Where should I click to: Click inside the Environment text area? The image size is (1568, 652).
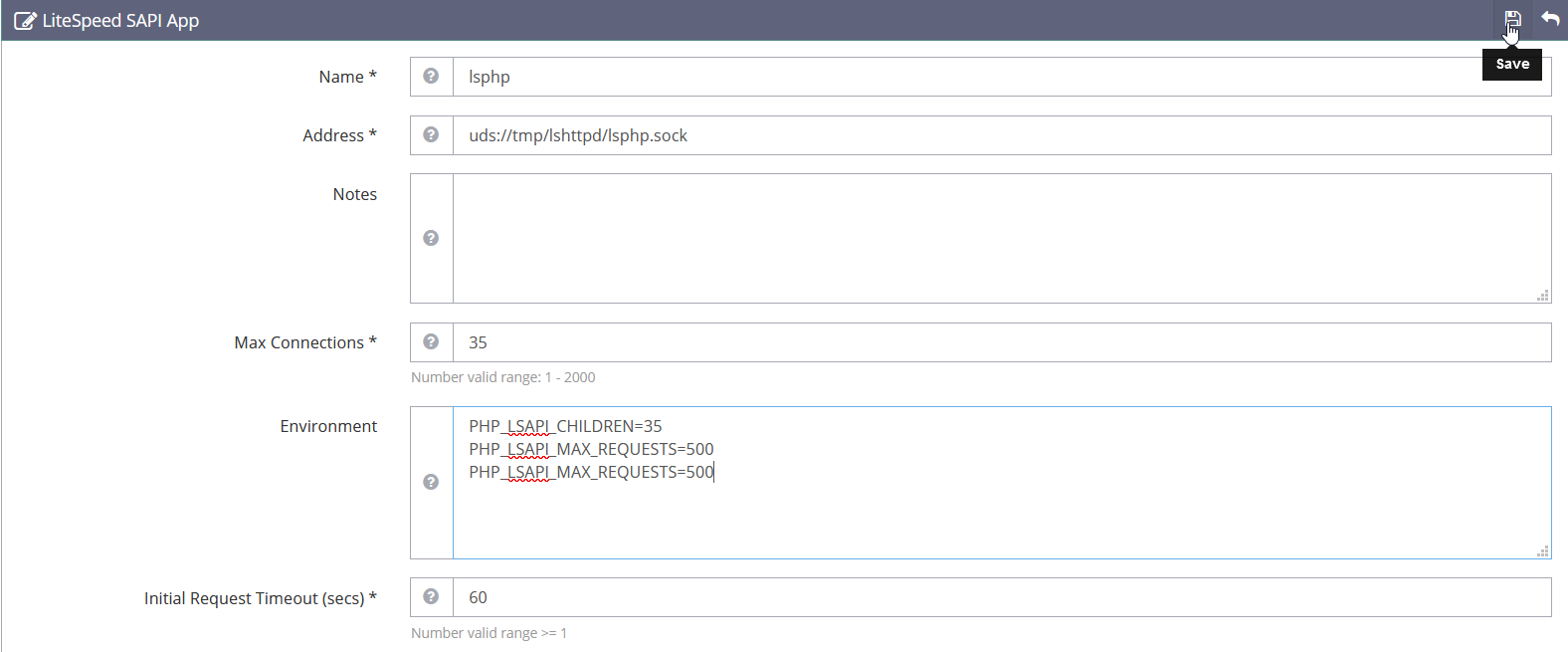pyautogui.click(x=1002, y=483)
